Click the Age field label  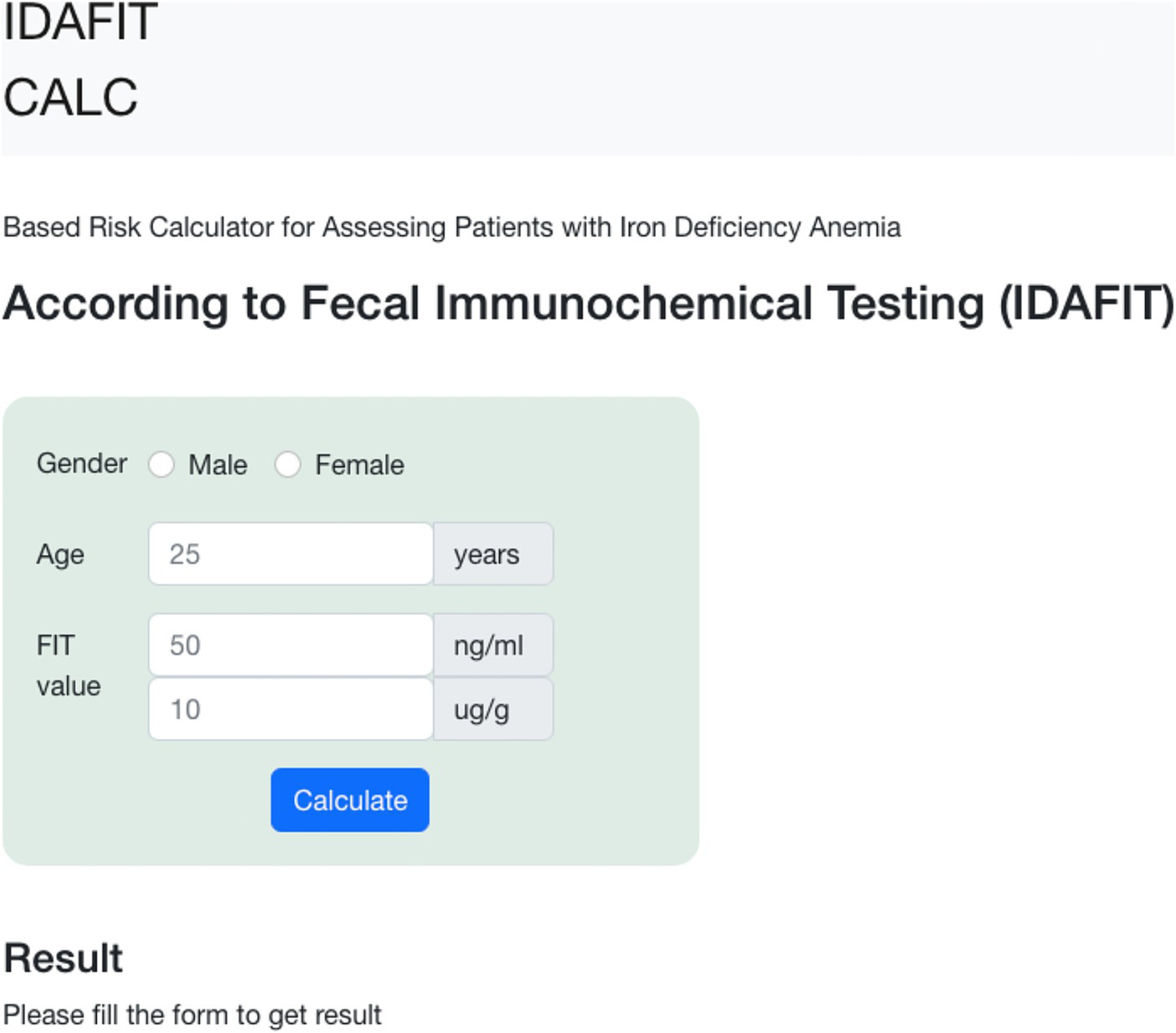(60, 555)
